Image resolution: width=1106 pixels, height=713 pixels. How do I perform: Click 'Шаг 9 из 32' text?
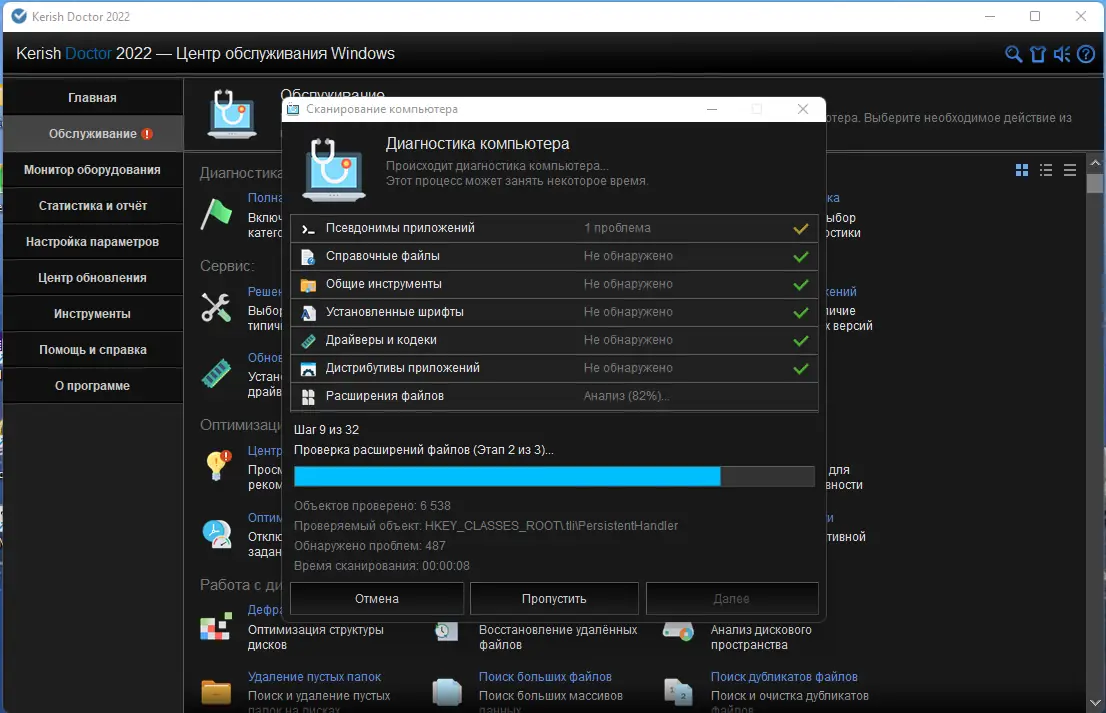[327, 429]
